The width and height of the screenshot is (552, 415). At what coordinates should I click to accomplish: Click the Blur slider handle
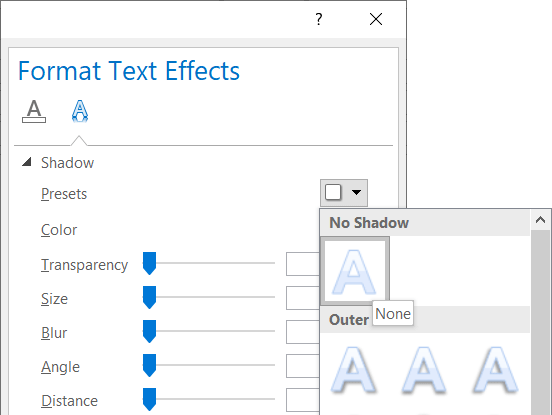tap(150, 332)
